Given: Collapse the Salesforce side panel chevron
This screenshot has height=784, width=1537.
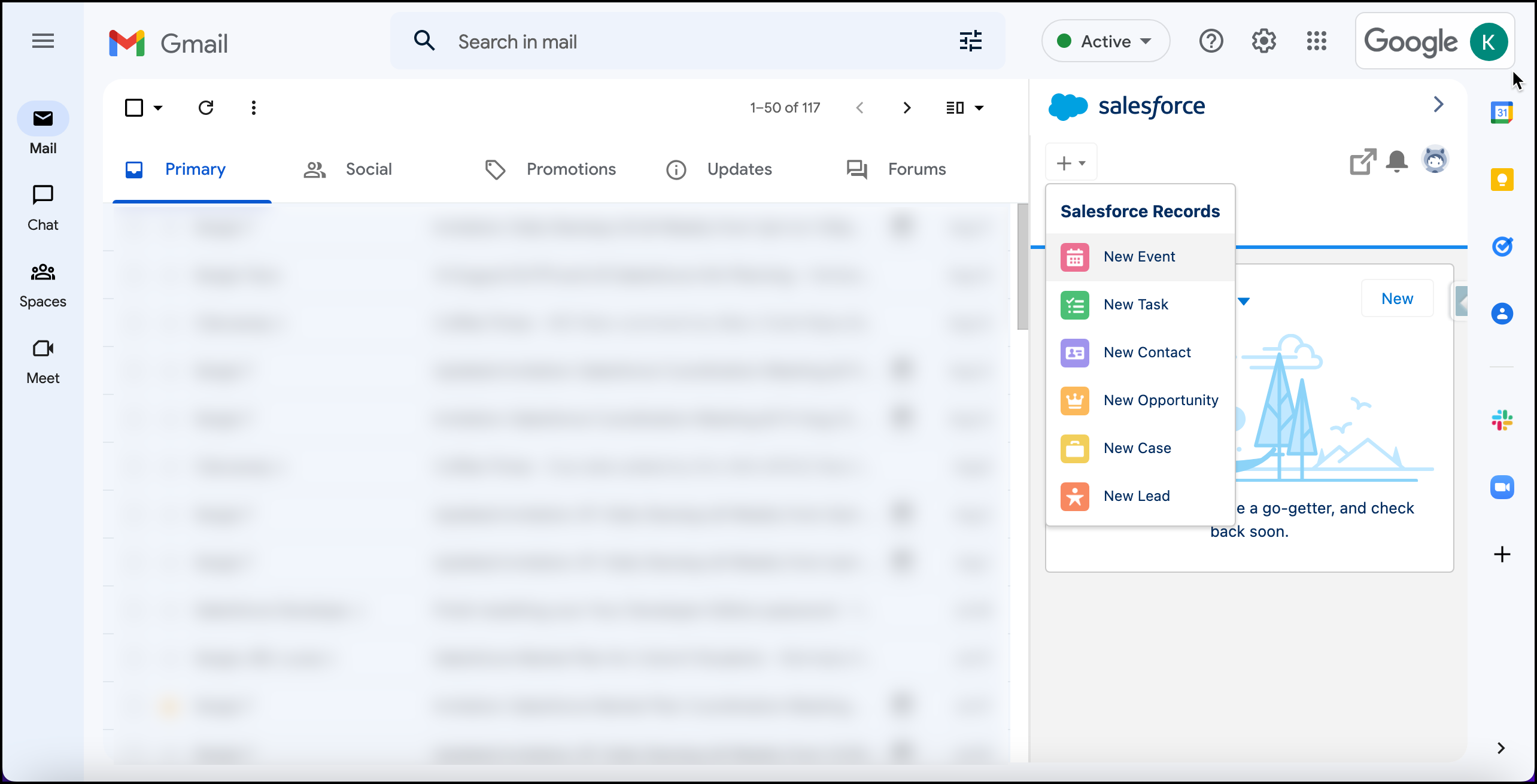Looking at the screenshot, I should 1438,105.
